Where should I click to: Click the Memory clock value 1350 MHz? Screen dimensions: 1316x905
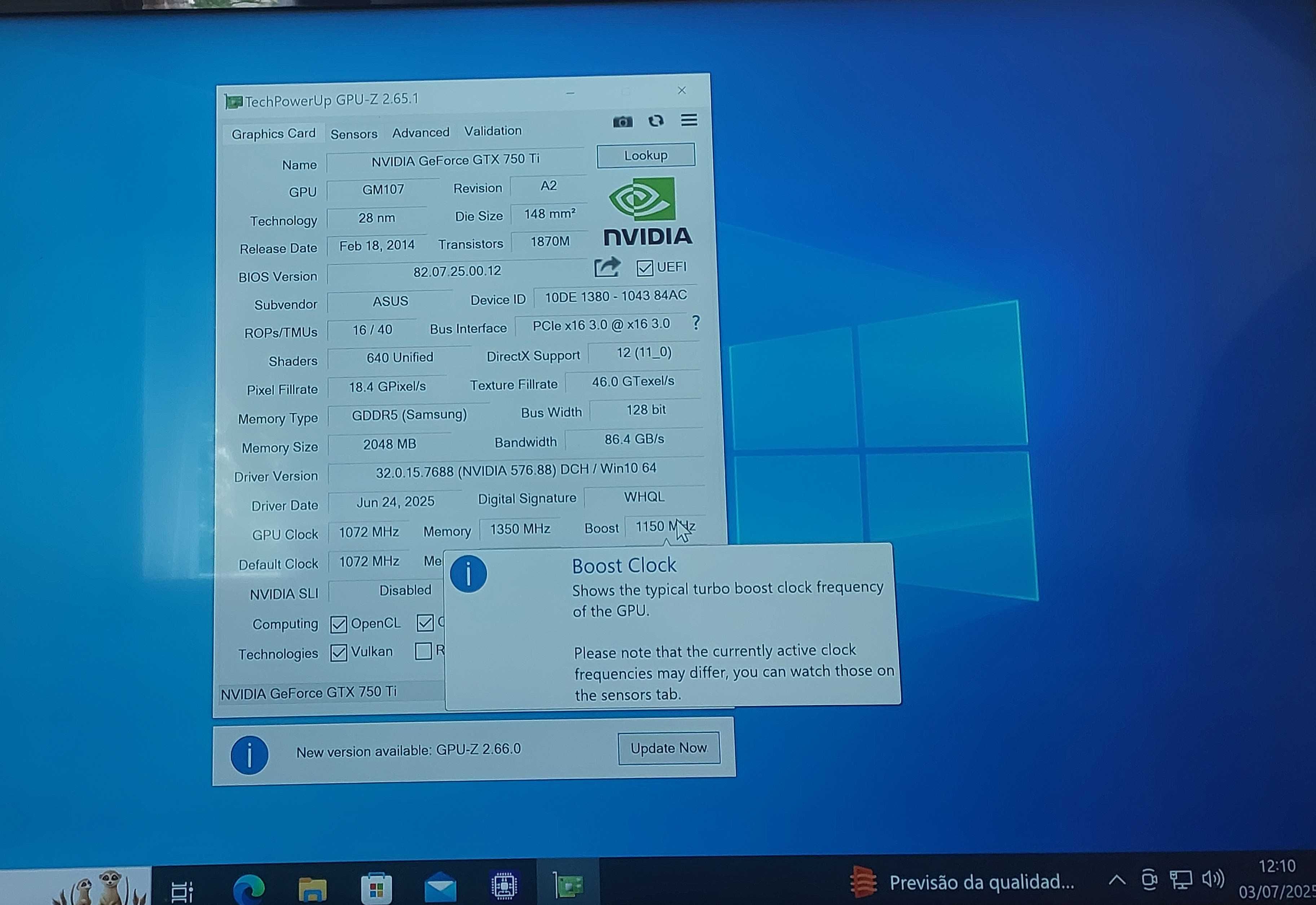coord(520,529)
